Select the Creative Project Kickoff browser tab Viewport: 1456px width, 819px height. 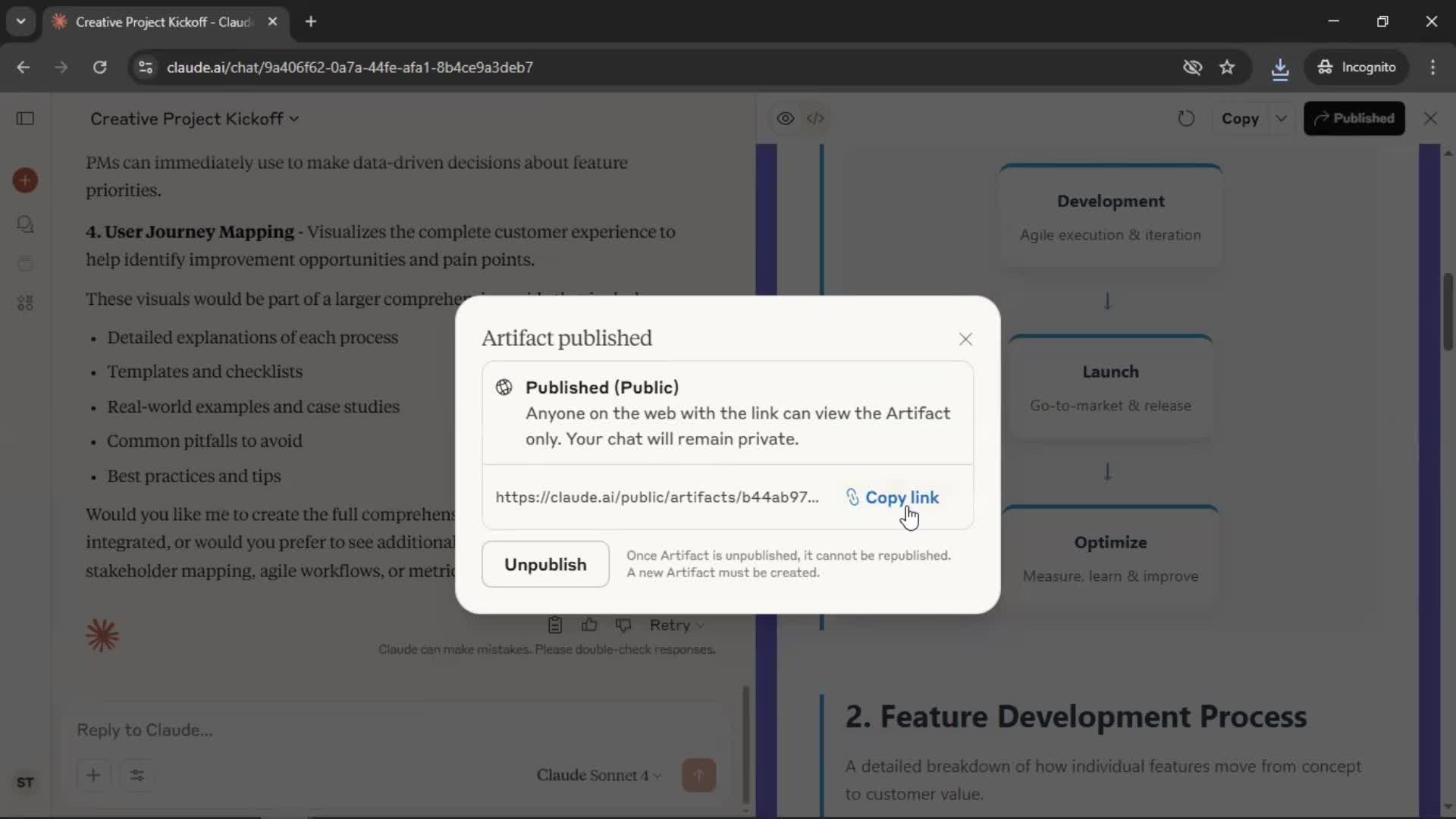(x=163, y=22)
